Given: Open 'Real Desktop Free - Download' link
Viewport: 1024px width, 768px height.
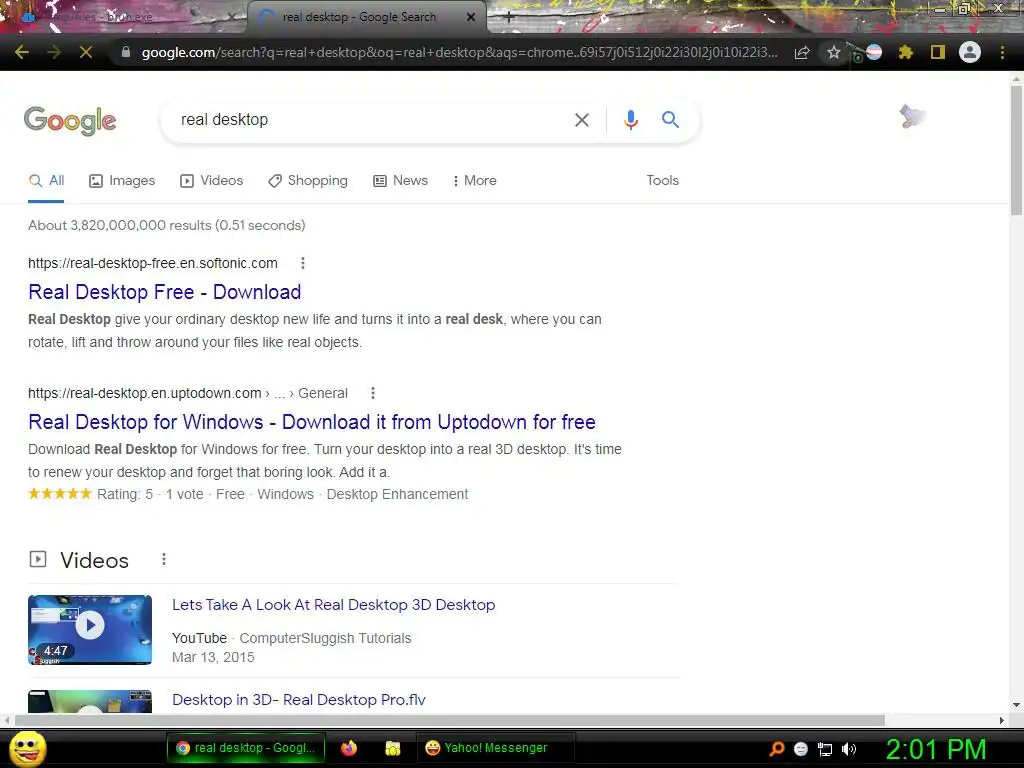Looking at the screenshot, I should (165, 292).
